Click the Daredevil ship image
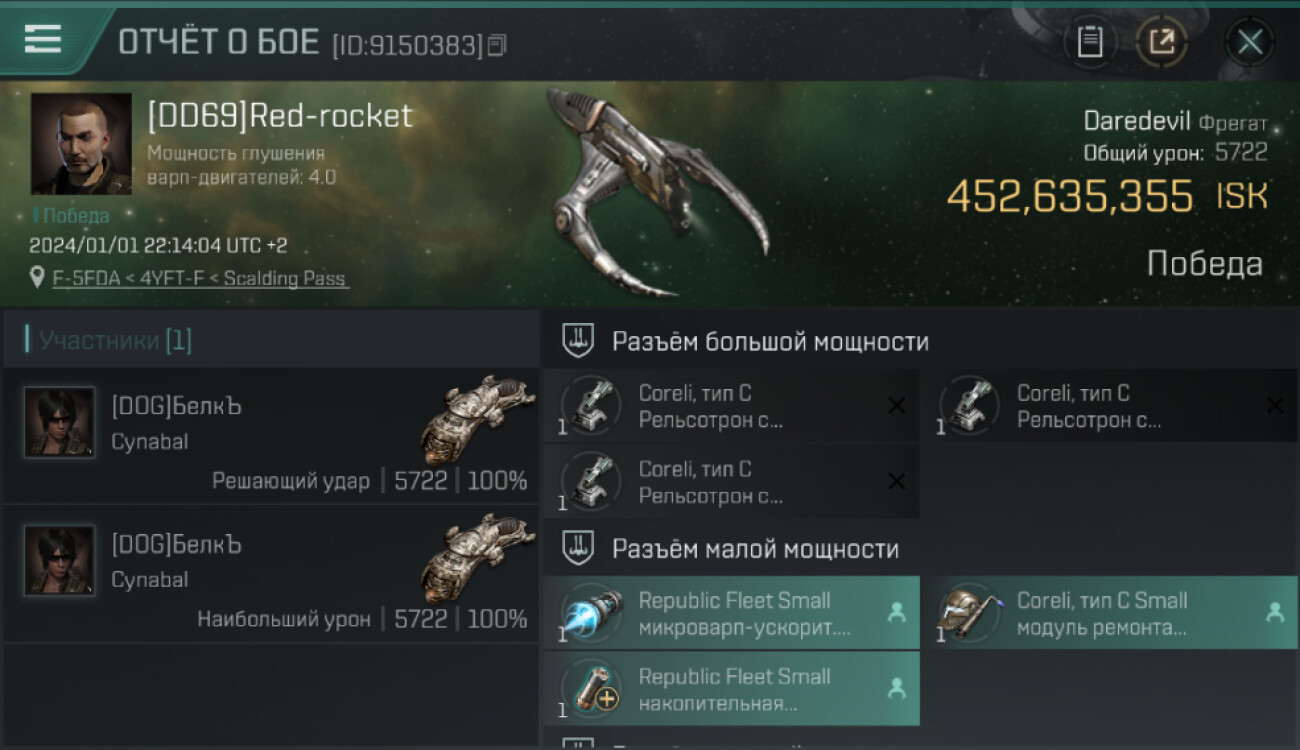 (655, 192)
